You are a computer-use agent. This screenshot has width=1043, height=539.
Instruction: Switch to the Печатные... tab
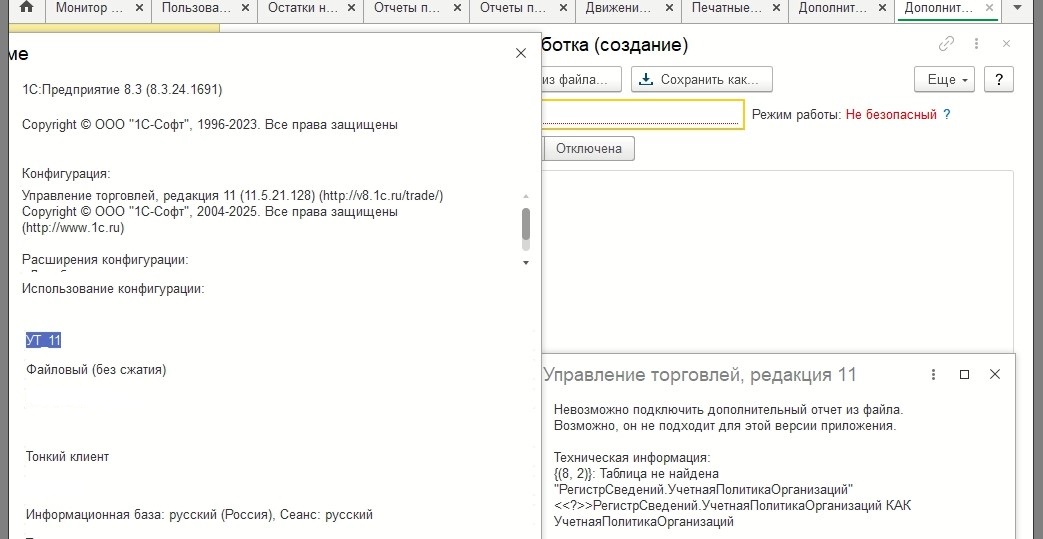point(726,9)
